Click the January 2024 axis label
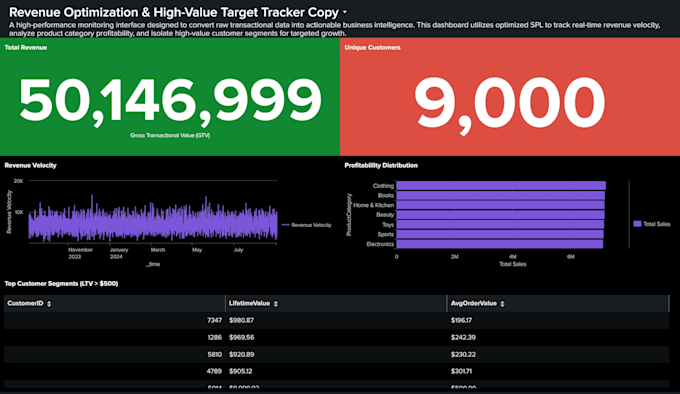The image size is (680, 394). pyautogui.click(x=118, y=253)
